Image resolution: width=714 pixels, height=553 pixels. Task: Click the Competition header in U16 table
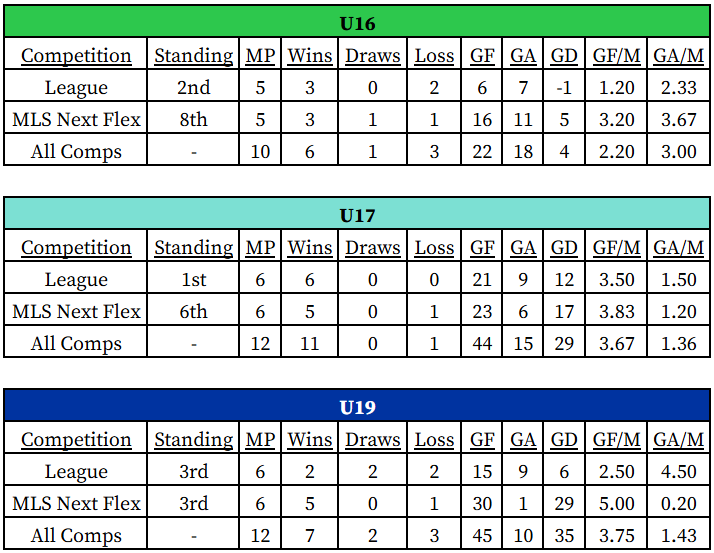click(76, 56)
